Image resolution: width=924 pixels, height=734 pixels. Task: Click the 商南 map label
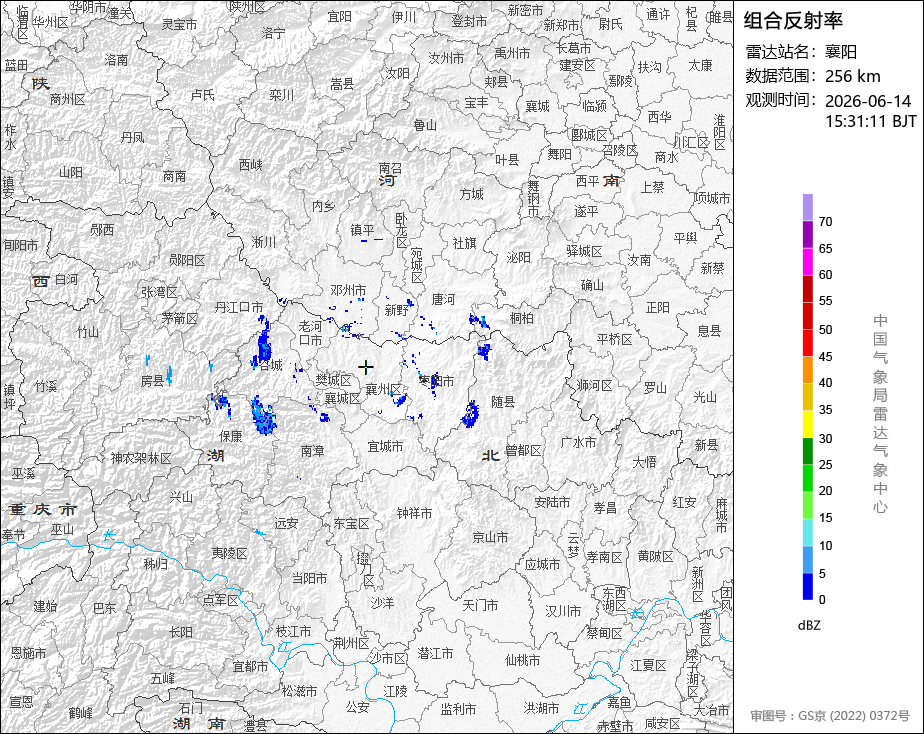tap(174, 176)
